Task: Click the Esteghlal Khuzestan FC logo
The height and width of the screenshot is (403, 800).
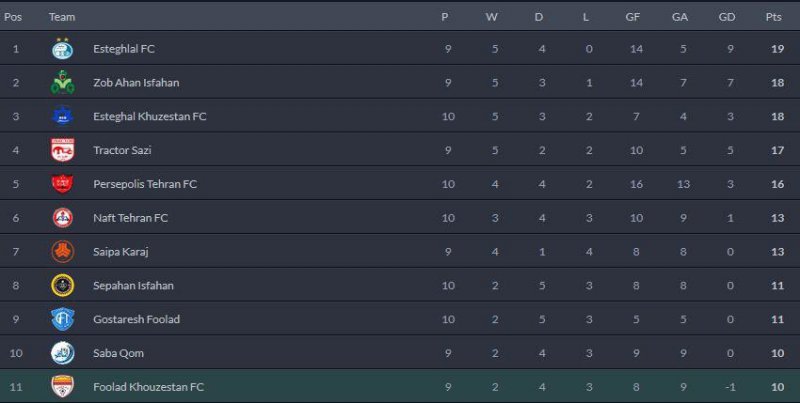Action: coord(62,117)
